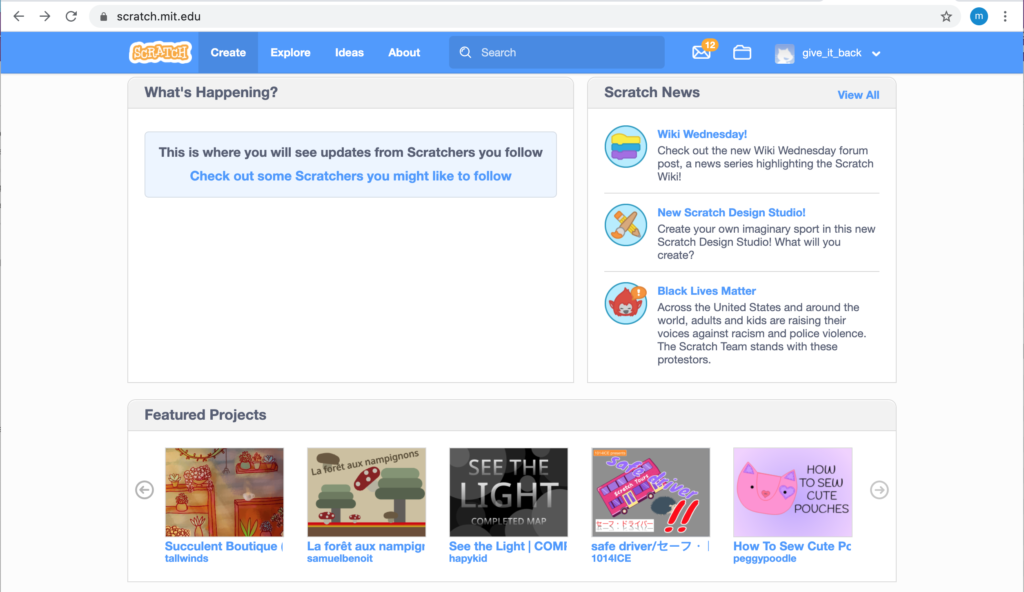
Task: Click the Scratch Design Studio news icon
Action: tap(626, 225)
